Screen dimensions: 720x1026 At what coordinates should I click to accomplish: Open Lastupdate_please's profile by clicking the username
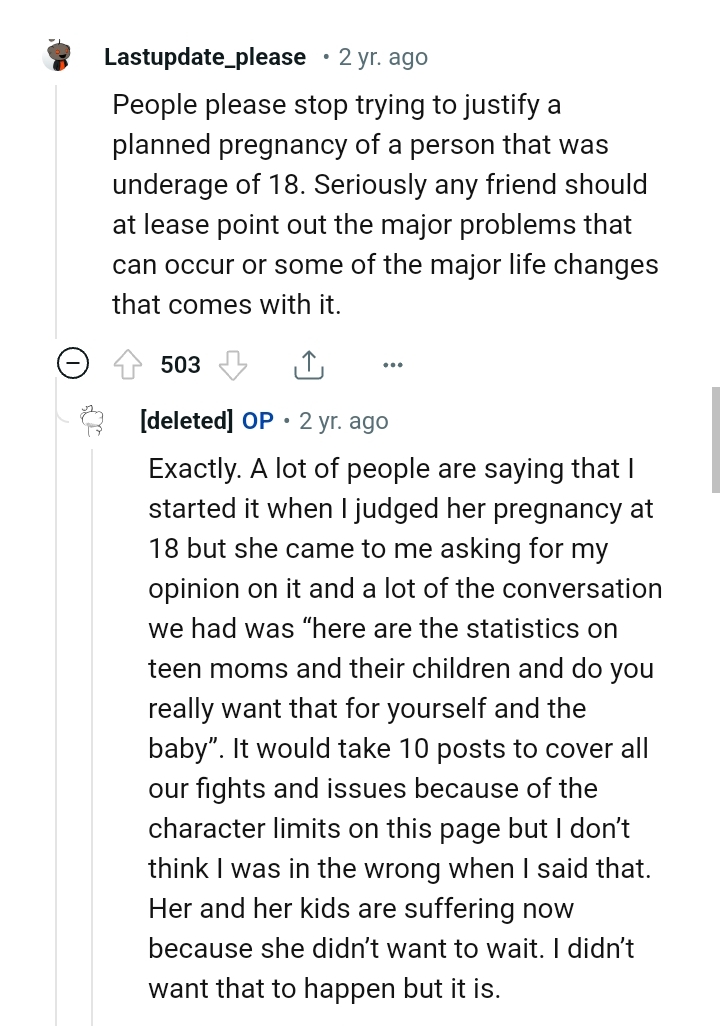click(205, 57)
